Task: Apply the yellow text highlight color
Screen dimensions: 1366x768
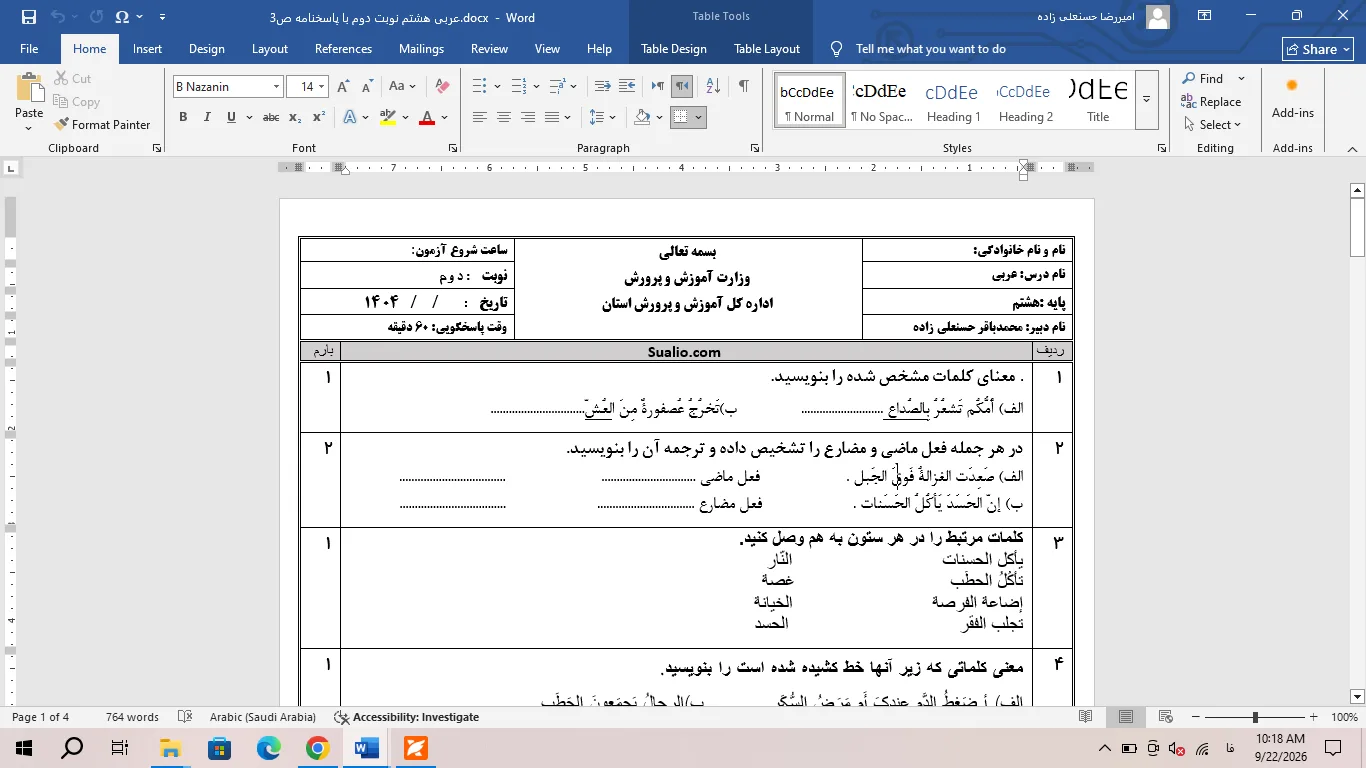Action: click(x=389, y=117)
